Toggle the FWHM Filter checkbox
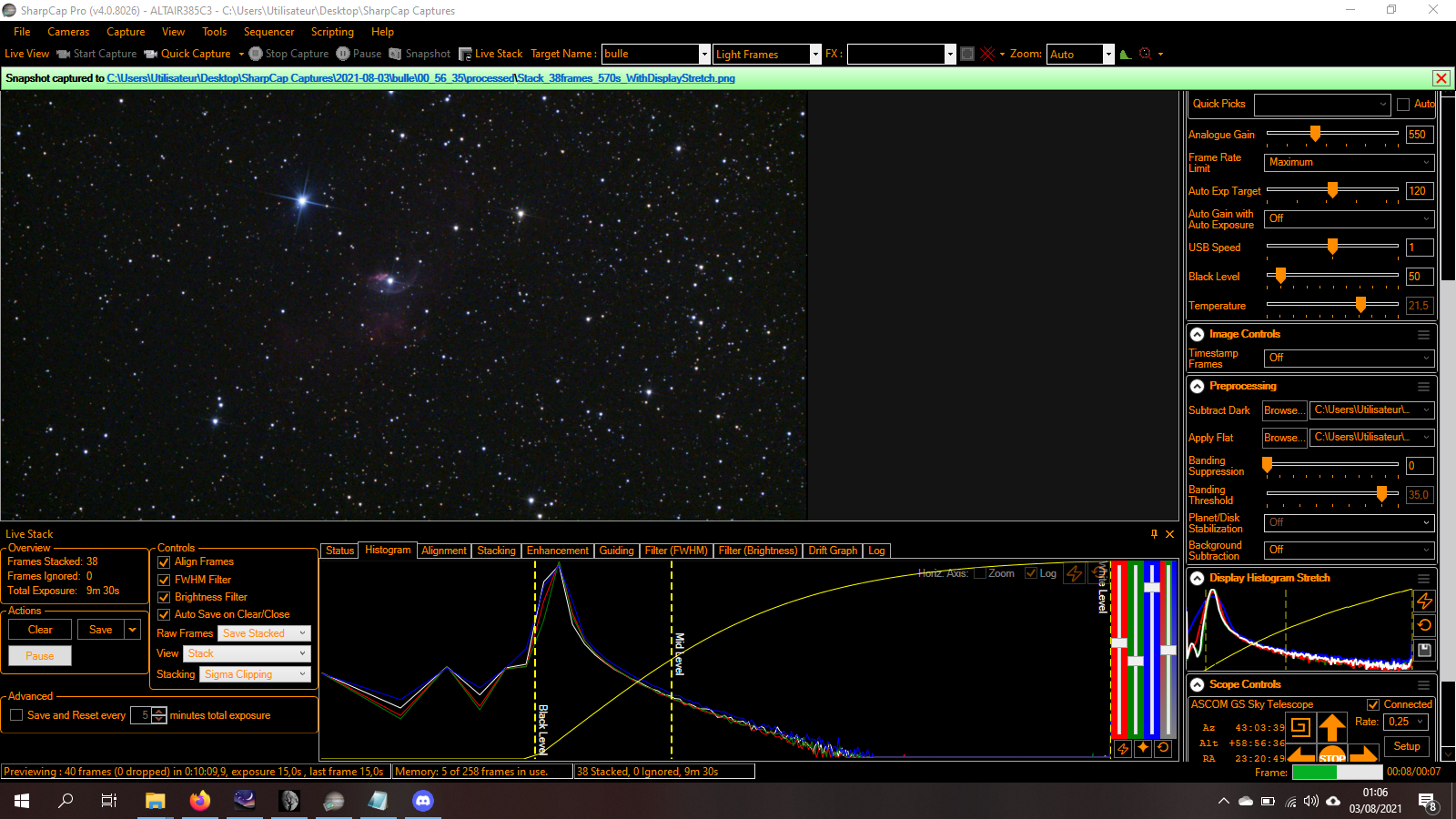The image size is (1456, 819). pos(164,580)
